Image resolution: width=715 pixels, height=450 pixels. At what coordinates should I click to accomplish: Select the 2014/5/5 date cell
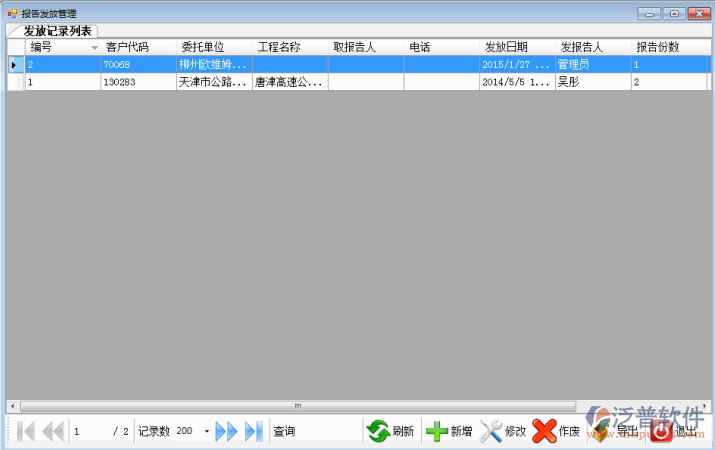click(x=517, y=82)
